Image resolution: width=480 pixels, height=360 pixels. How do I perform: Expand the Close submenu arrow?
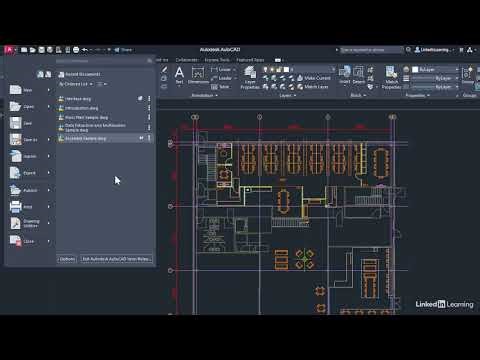click(49, 241)
